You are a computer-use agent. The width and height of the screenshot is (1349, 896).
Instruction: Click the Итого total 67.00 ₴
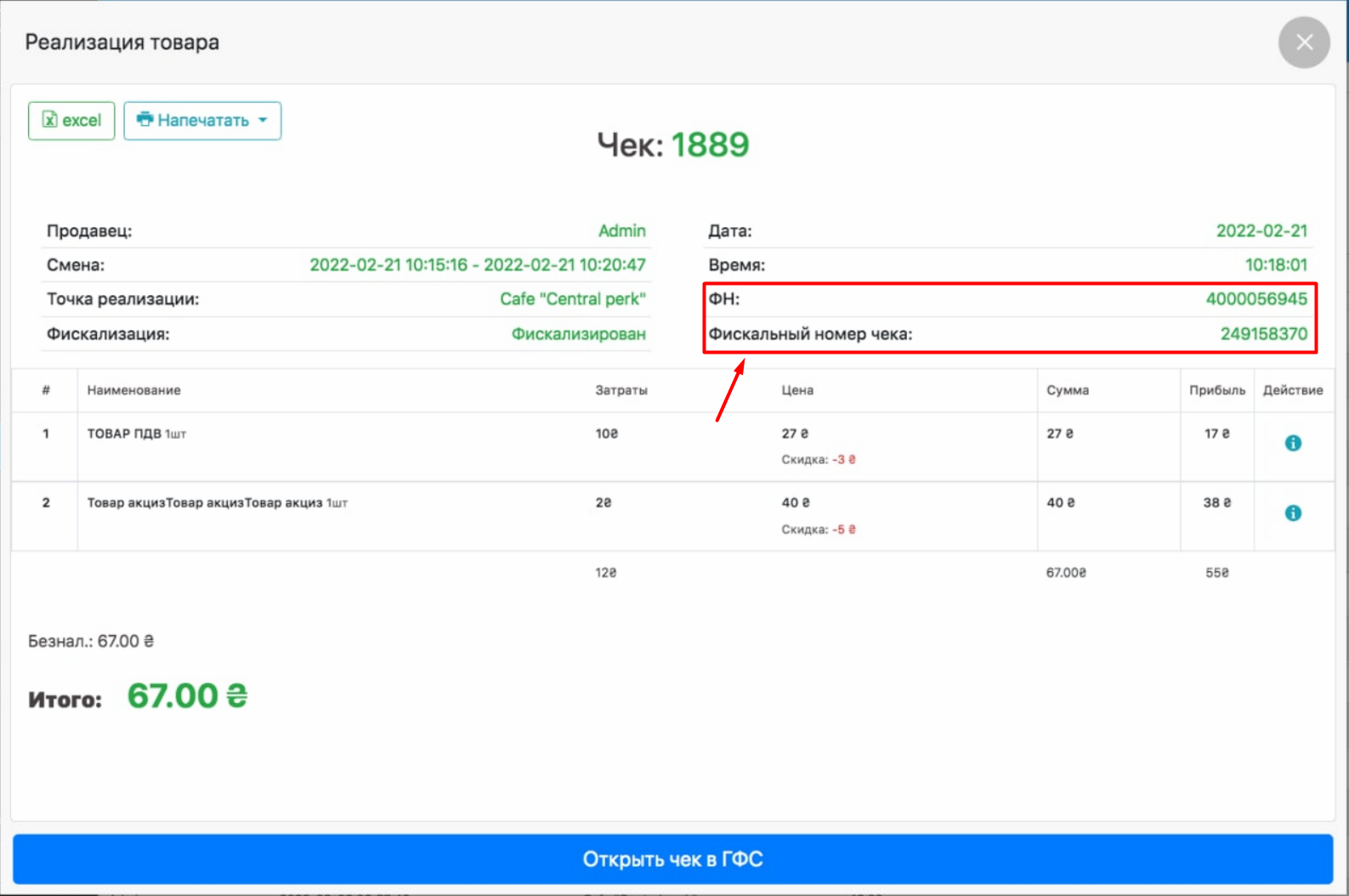pyautogui.click(x=187, y=696)
